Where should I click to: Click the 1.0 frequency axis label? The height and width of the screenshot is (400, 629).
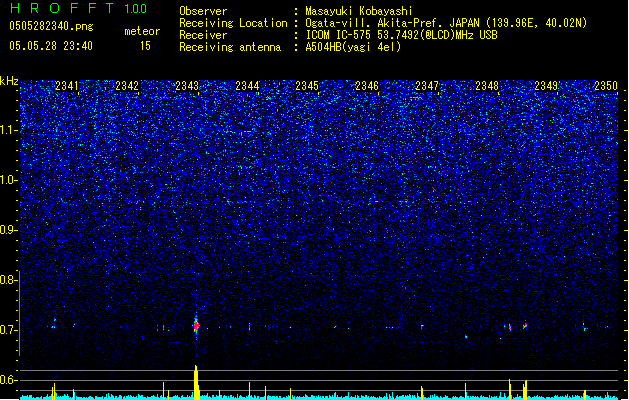pos(8,180)
